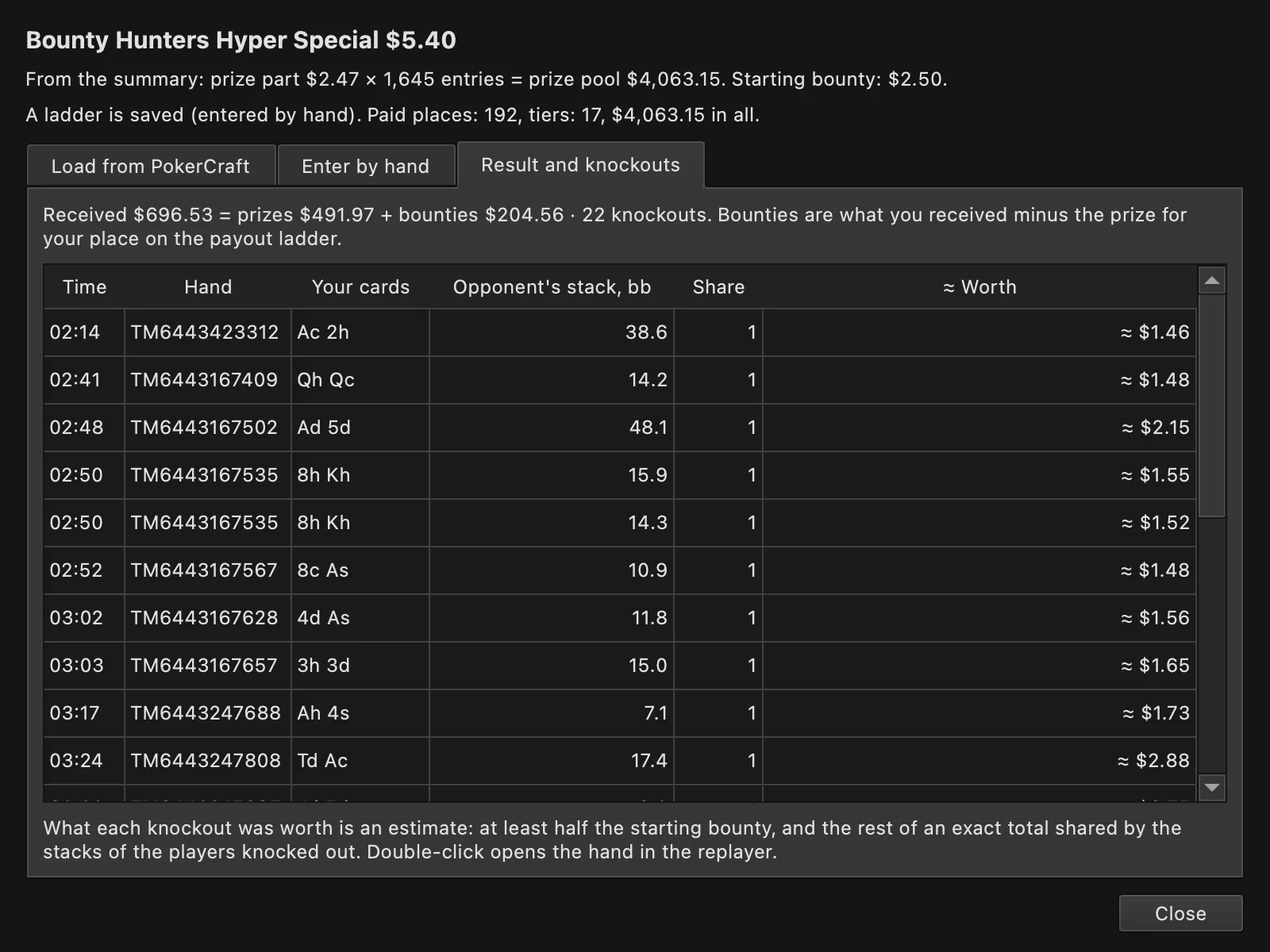1270x952 pixels.
Task: Select hand TM6443167567 cell
Action: 208,570
